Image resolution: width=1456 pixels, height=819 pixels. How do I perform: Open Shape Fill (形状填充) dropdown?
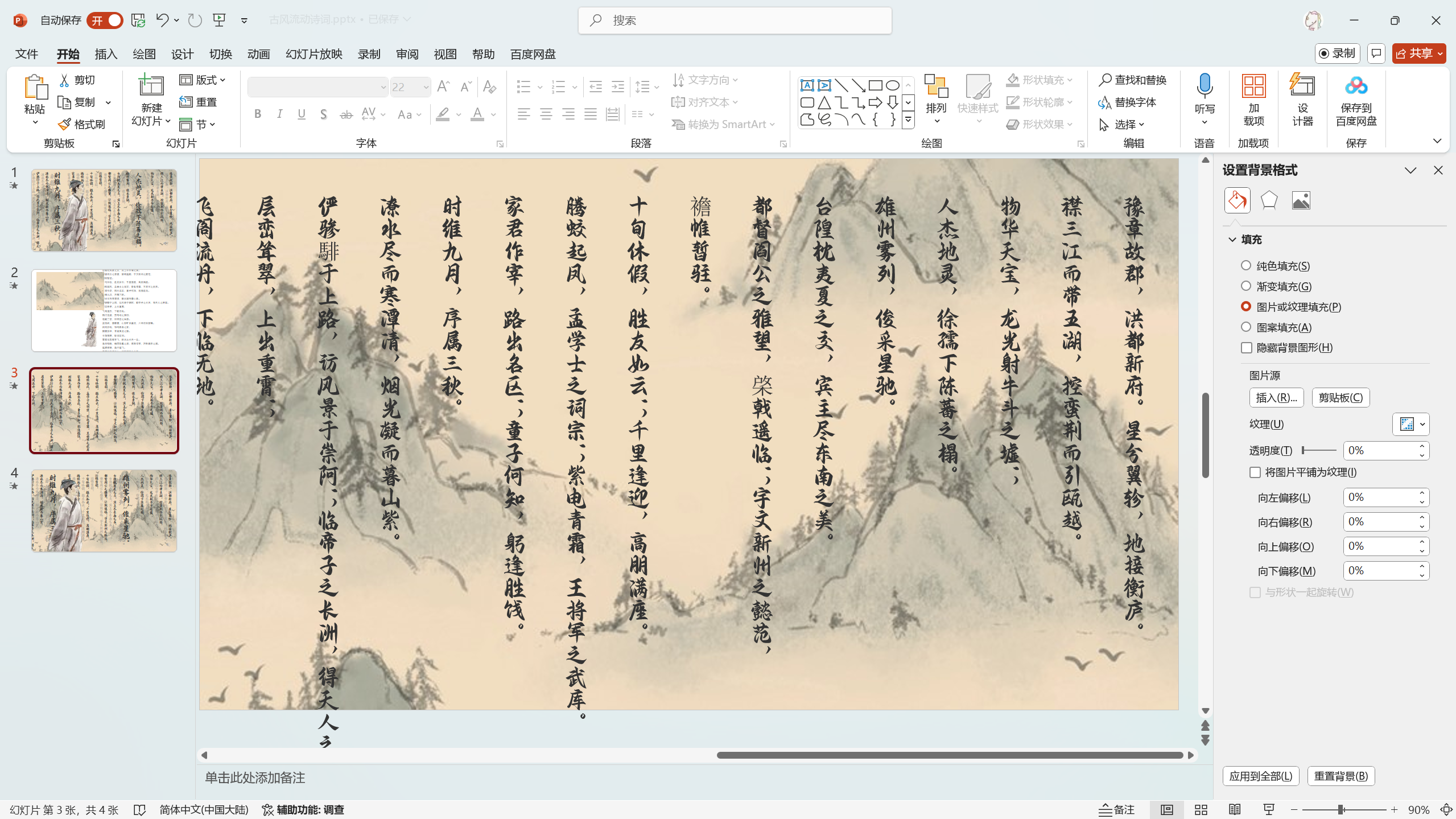[x=1040, y=80]
